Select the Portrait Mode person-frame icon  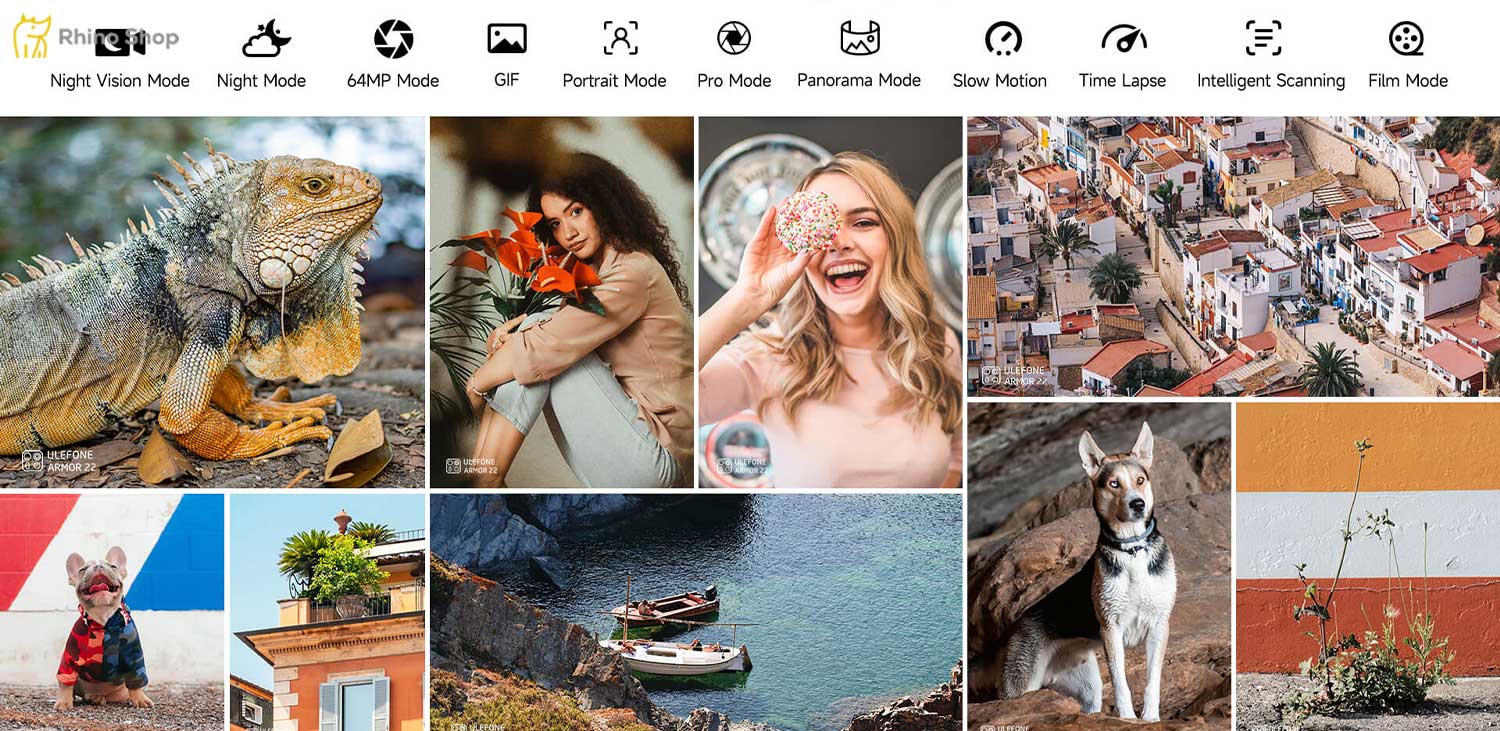click(620, 38)
